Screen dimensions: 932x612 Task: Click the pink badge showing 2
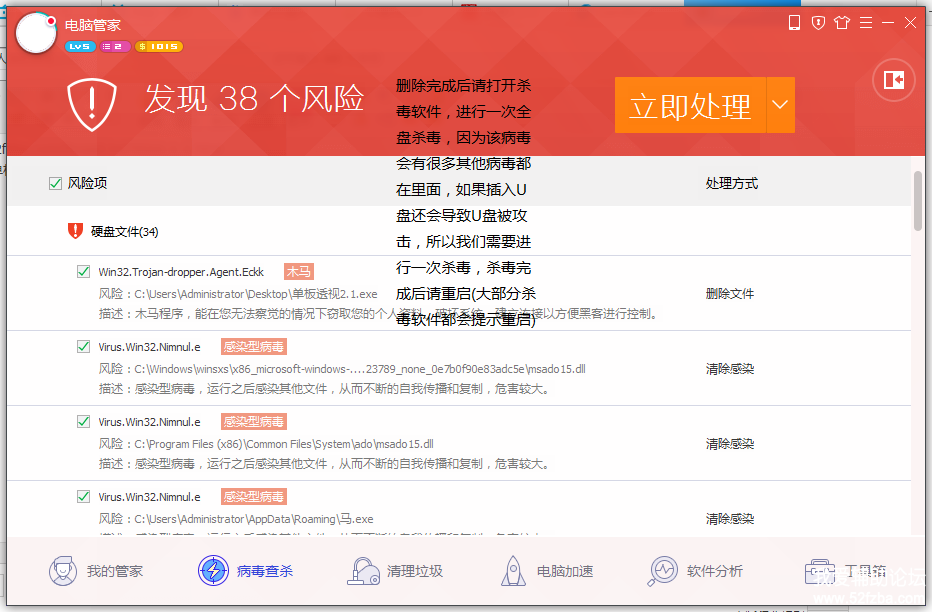[115, 46]
